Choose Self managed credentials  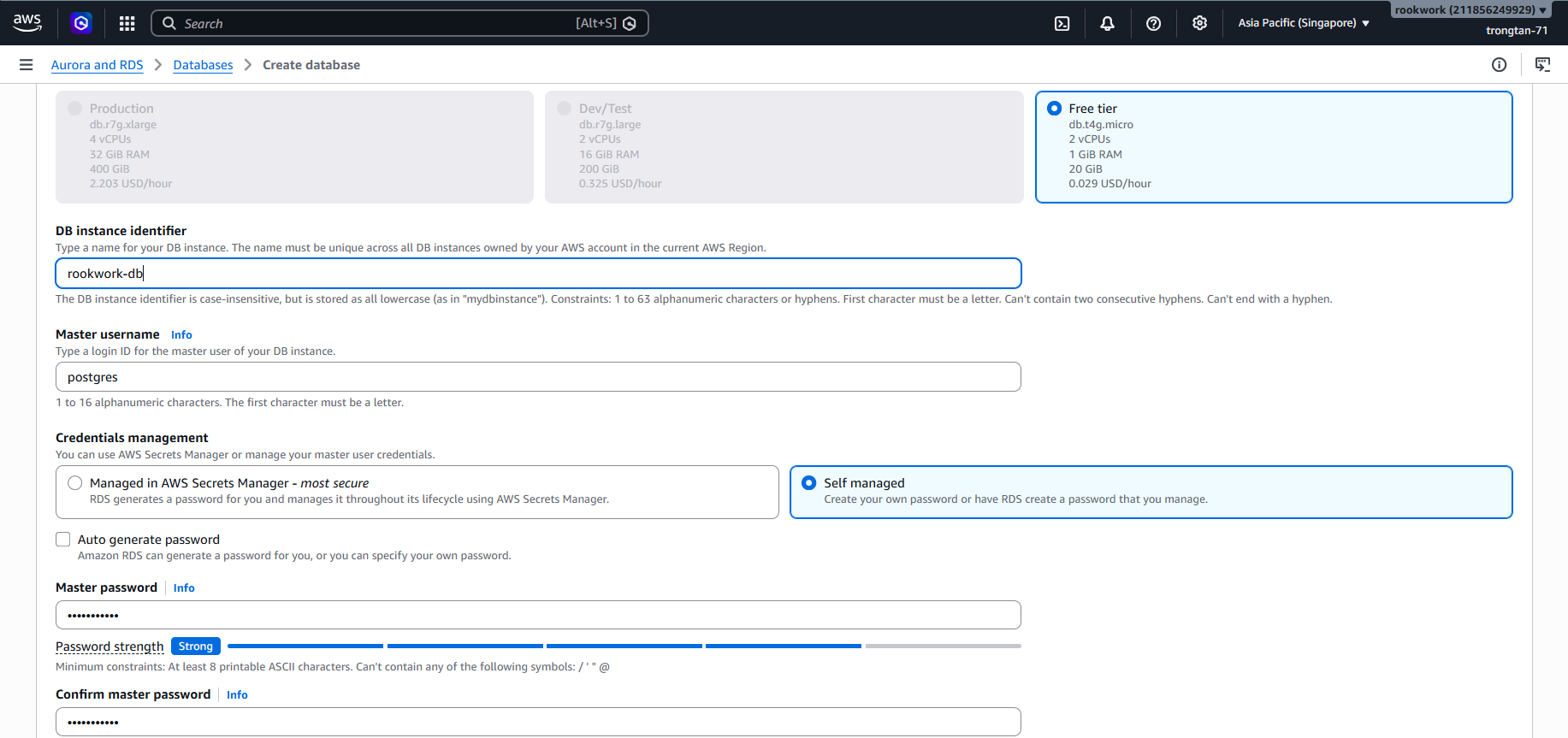coord(809,483)
